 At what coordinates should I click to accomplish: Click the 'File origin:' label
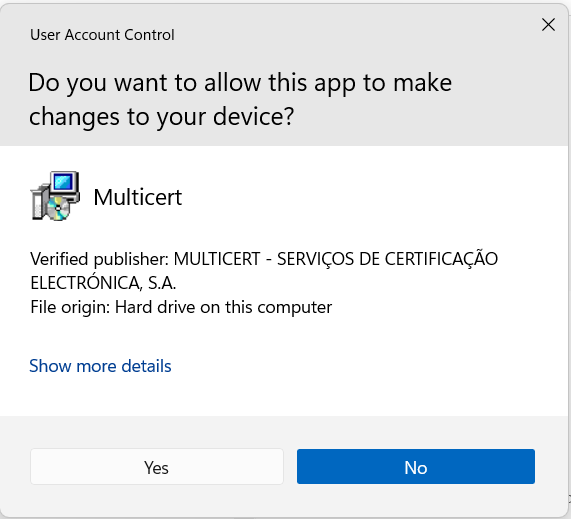[70, 307]
